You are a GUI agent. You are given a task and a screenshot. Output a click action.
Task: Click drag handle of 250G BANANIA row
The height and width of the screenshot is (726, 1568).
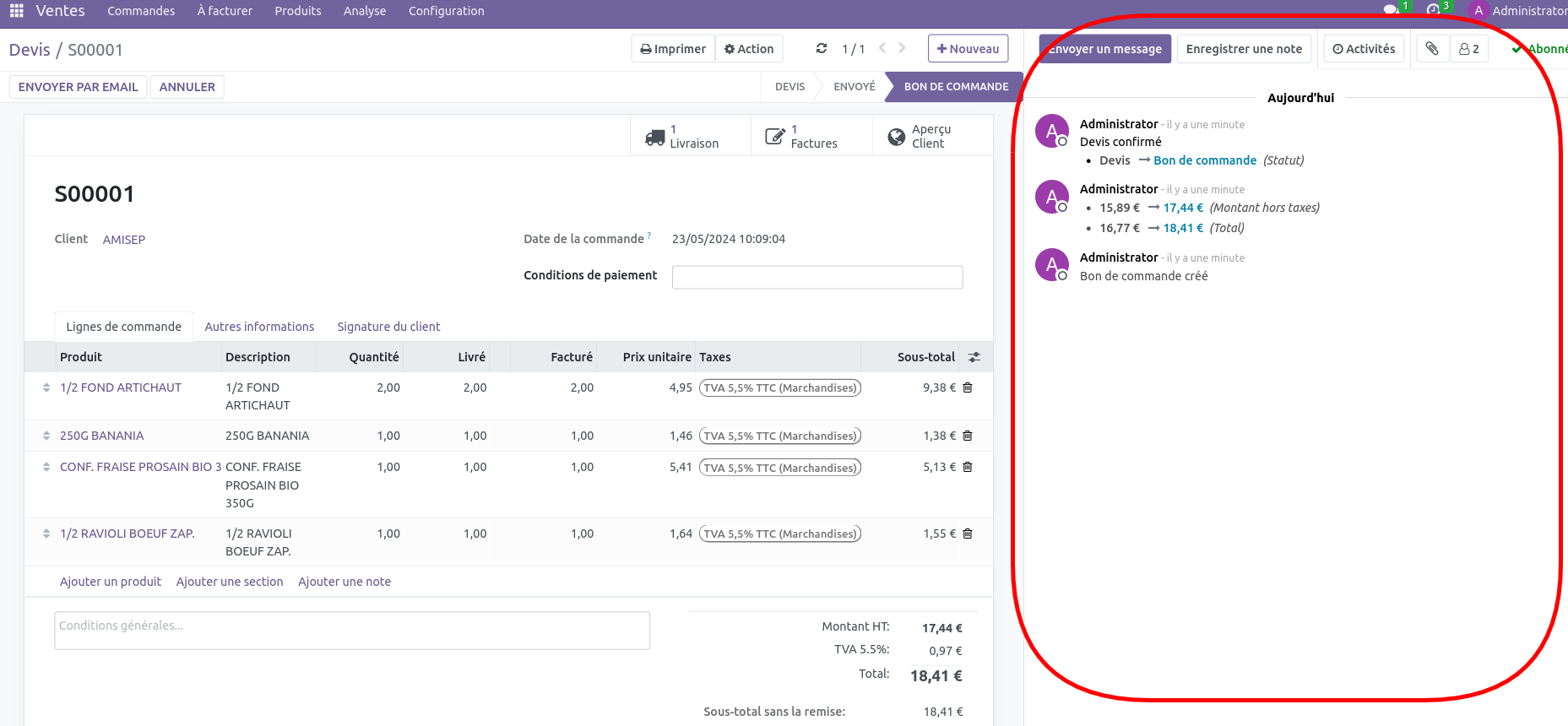pos(46,436)
